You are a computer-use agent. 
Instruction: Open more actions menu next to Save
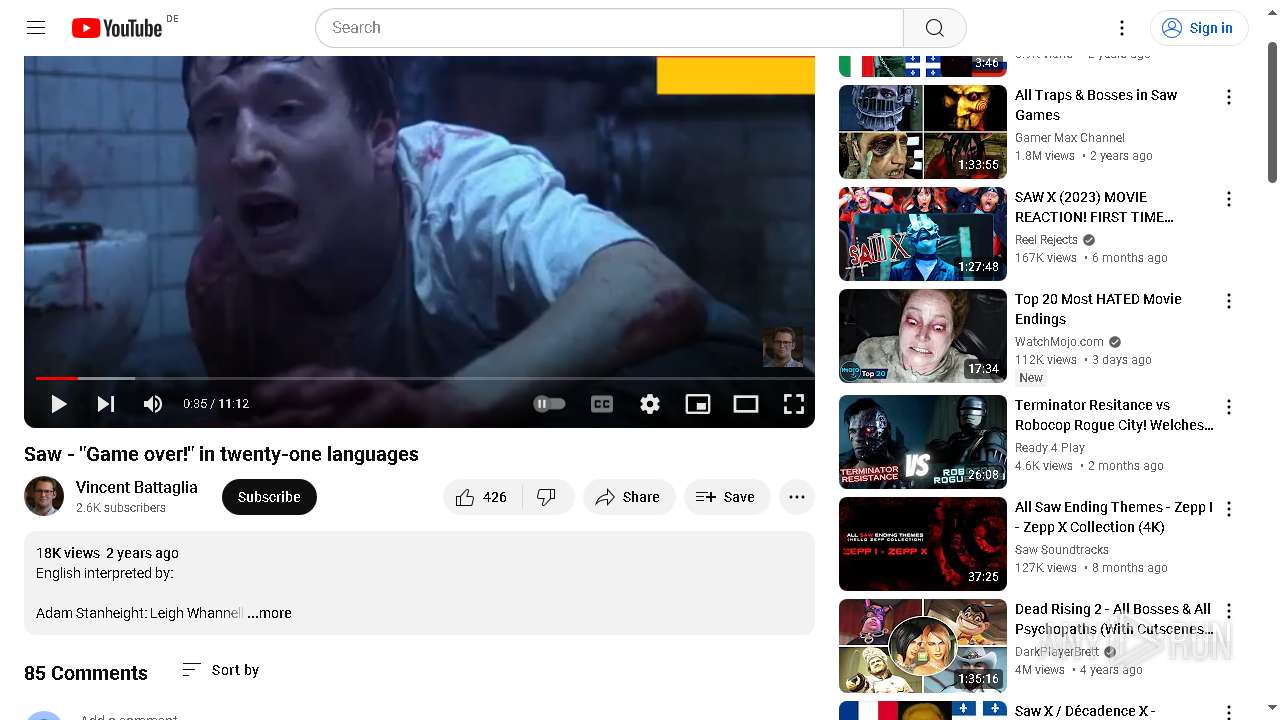click(x=797, y=497)
